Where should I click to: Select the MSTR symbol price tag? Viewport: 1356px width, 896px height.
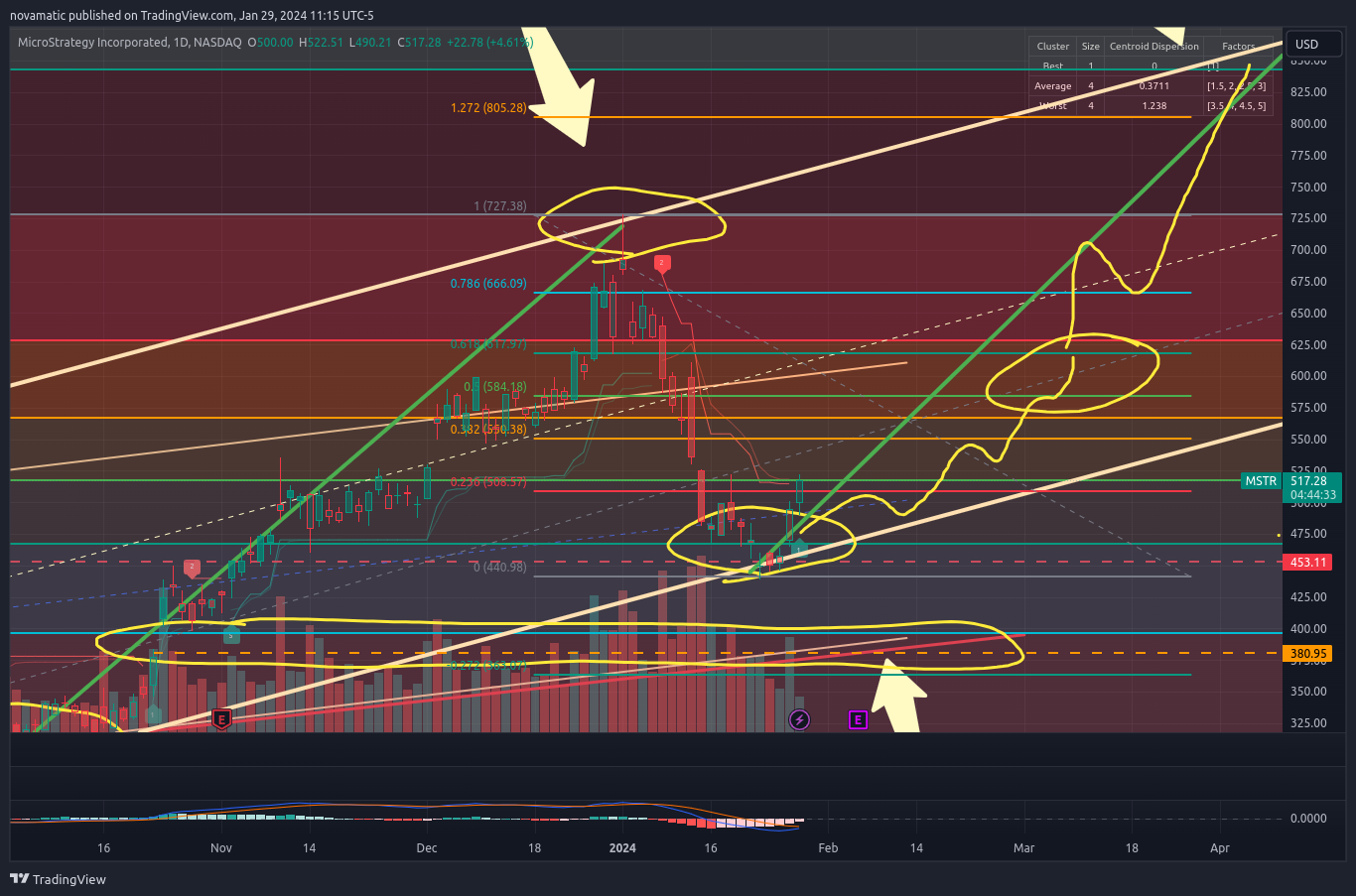click(x=1261, y=481)
